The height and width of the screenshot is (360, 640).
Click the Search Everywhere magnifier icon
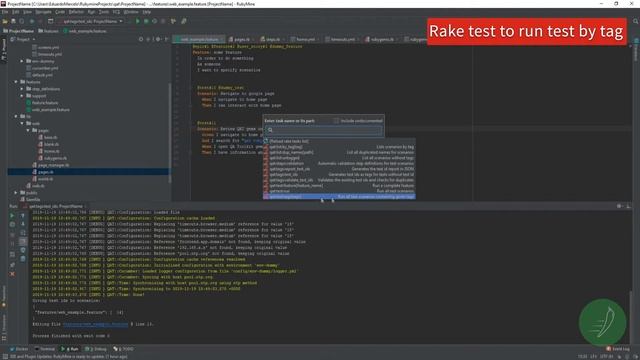[636, 21]
